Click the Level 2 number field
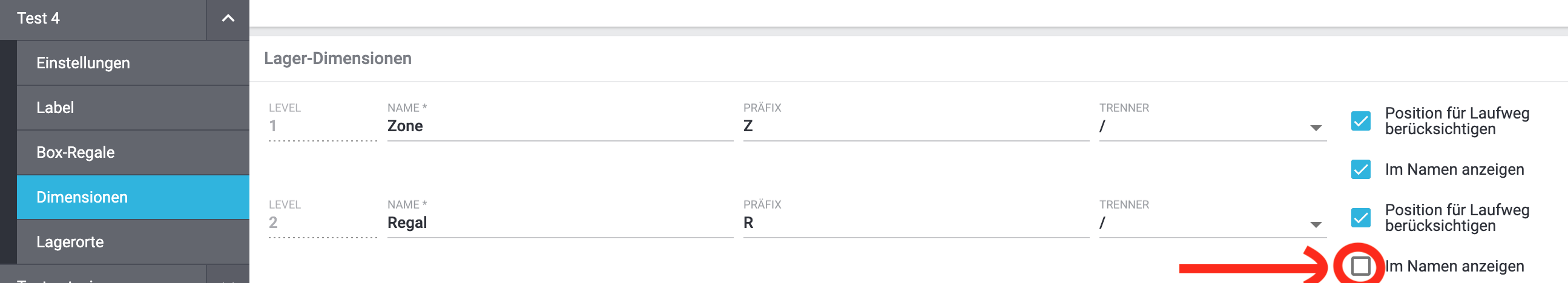The image size is (1568, 283). click(322, 223)
